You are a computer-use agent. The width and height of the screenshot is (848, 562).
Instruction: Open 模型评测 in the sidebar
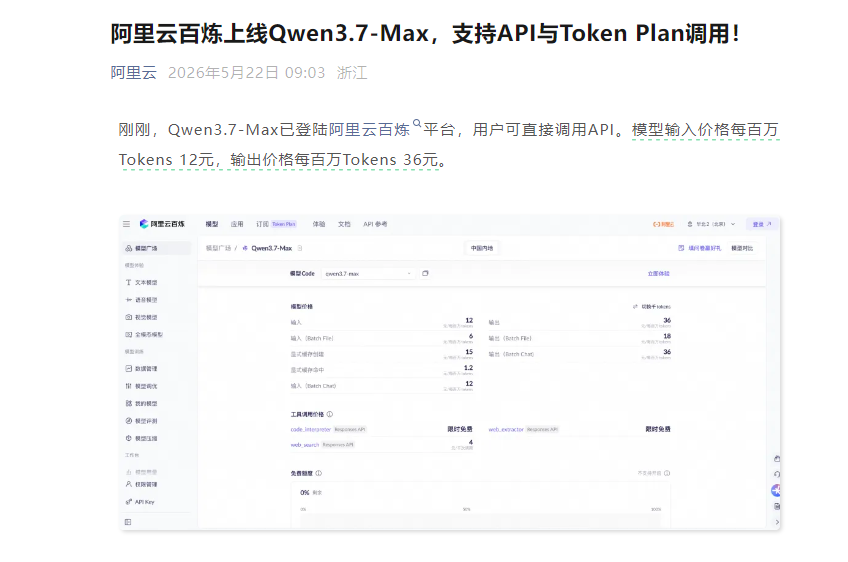pos(142,420)
